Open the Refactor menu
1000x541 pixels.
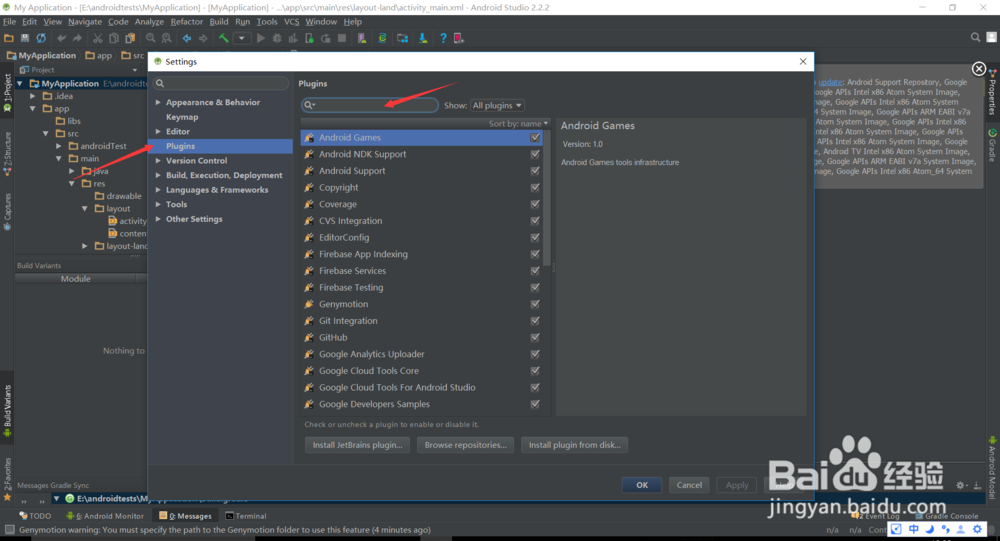coord(186,22)
